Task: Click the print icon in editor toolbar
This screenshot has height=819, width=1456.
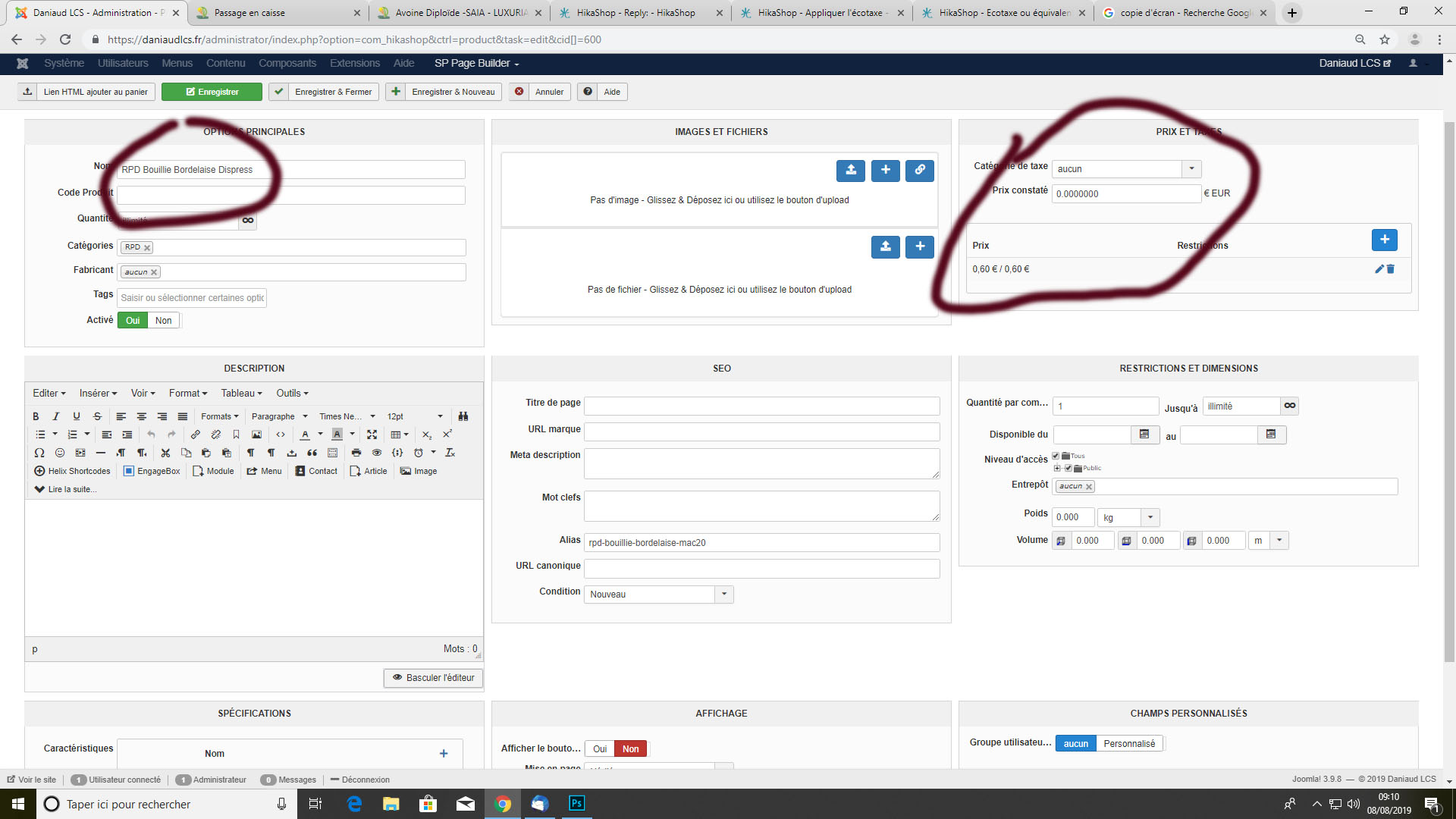Action: (x=356, y=453)
